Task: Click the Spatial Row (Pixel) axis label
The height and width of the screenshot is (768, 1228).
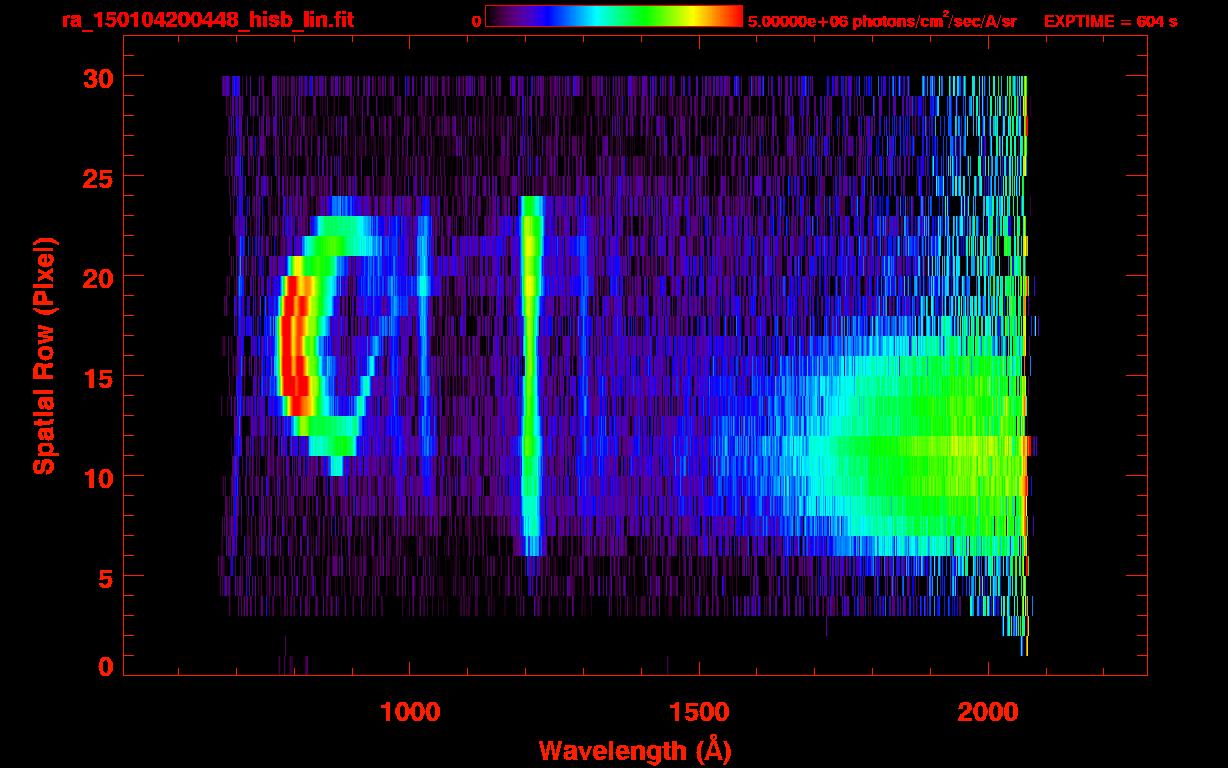Action: pos(43,356)
